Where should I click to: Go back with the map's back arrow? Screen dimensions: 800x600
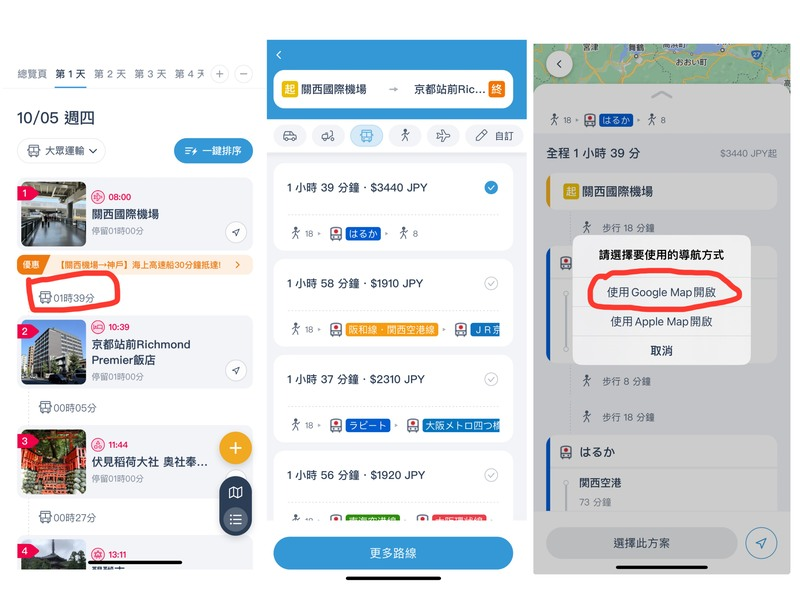(559, 64)
